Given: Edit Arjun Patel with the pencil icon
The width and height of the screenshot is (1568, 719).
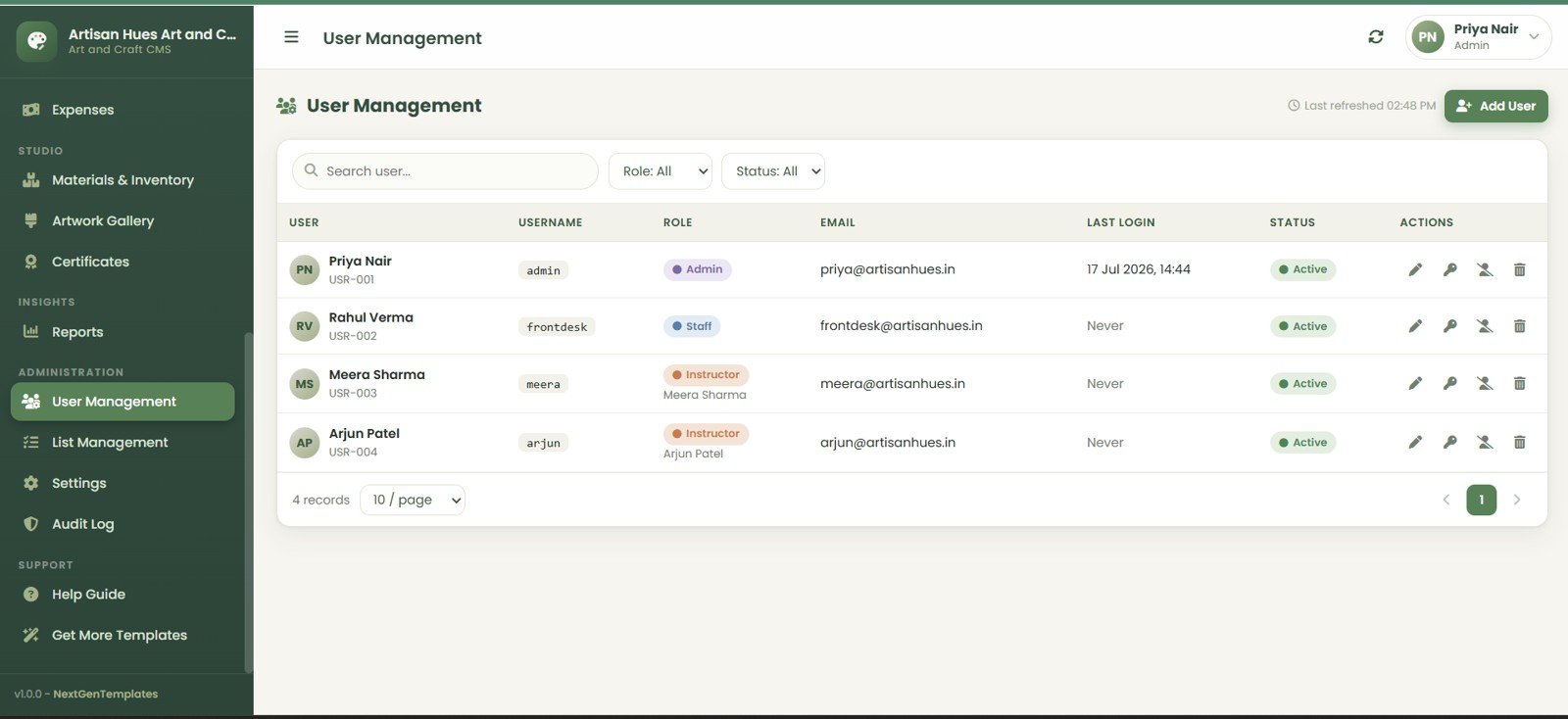Looking at the screenshot, I should point(1415,443).
